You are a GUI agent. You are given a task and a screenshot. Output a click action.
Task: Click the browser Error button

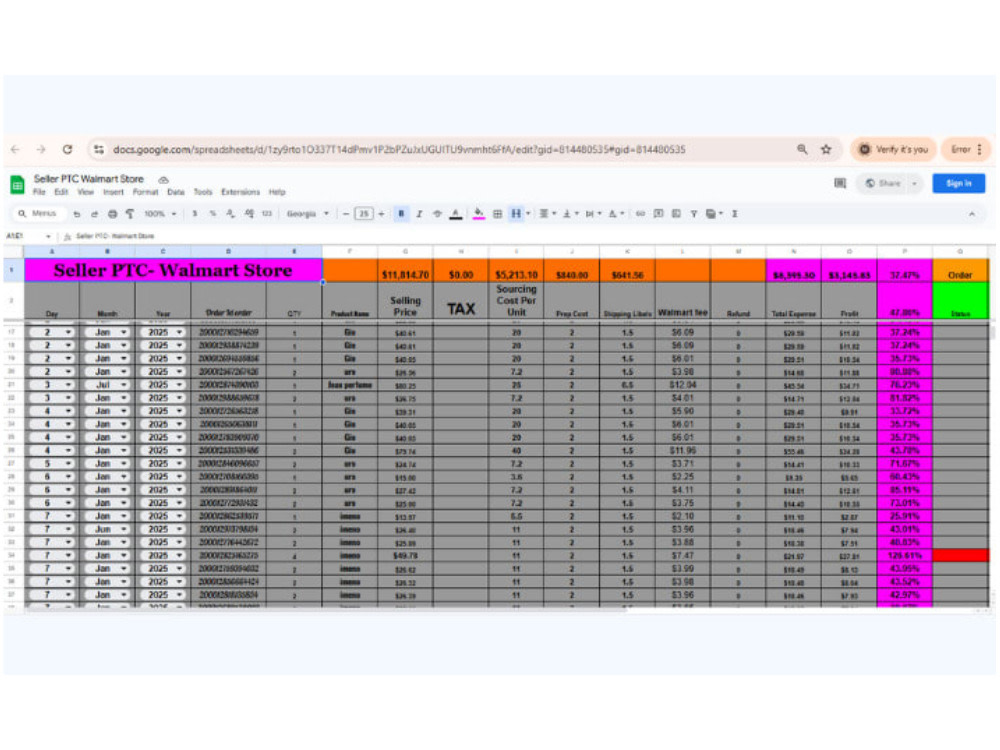966,149
